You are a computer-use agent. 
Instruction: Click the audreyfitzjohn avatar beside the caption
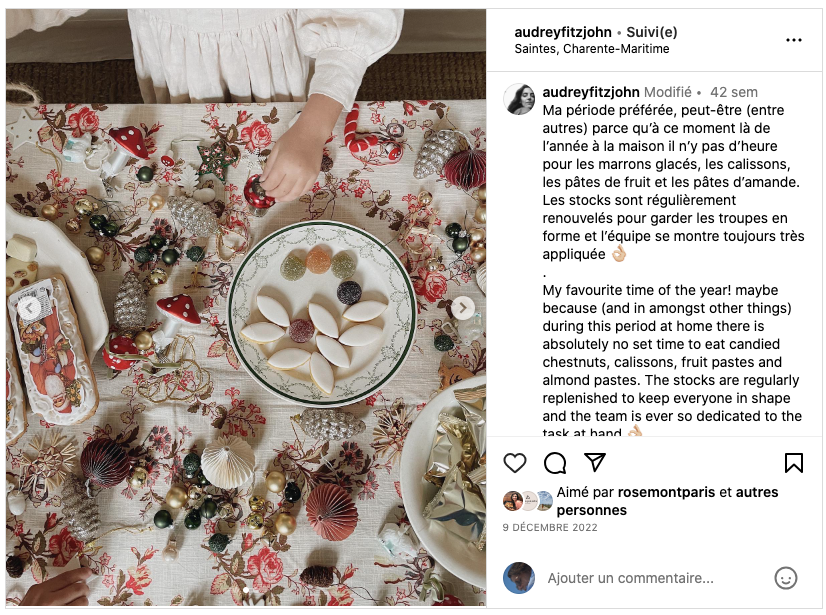519,99
